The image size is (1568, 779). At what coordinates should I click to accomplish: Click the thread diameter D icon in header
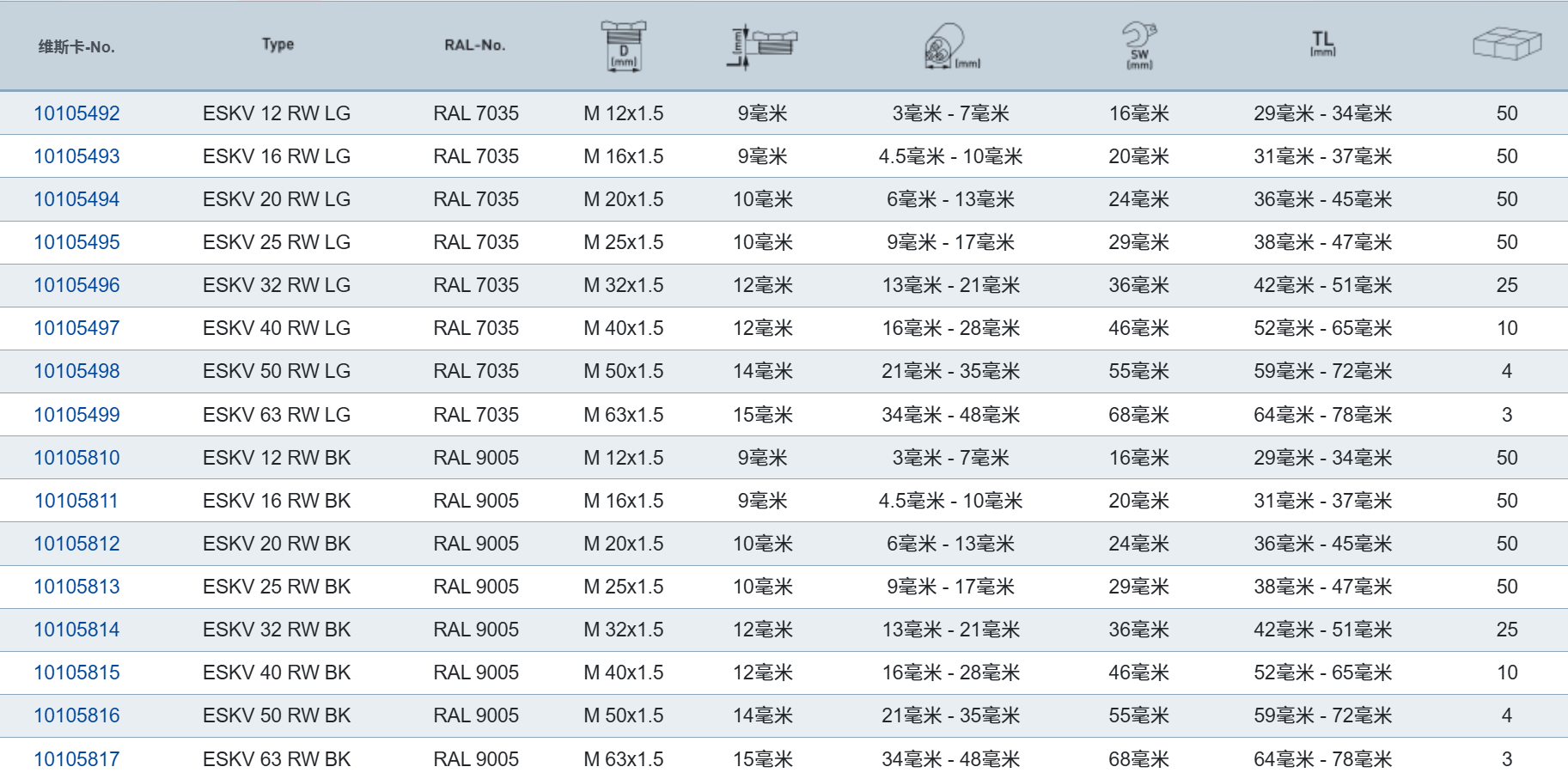click(x=623, y=46)
